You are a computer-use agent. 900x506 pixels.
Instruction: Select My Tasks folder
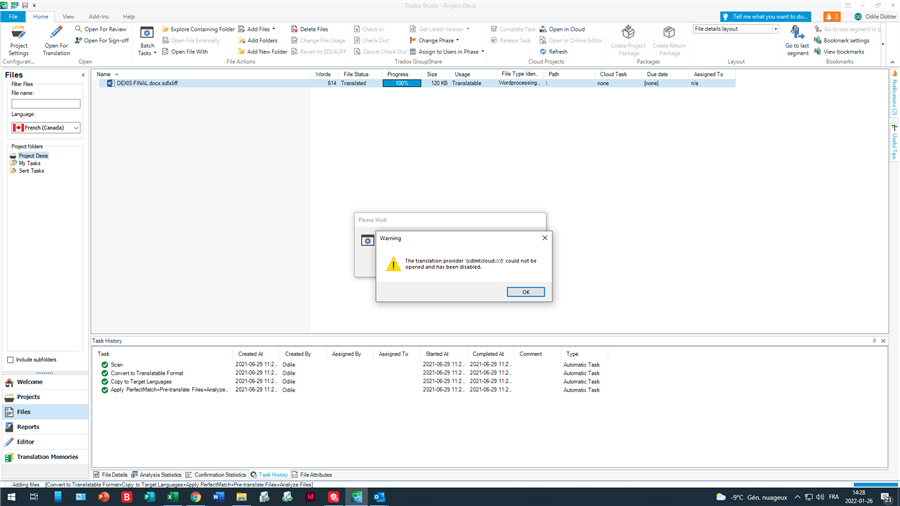(x=29, y=163)
